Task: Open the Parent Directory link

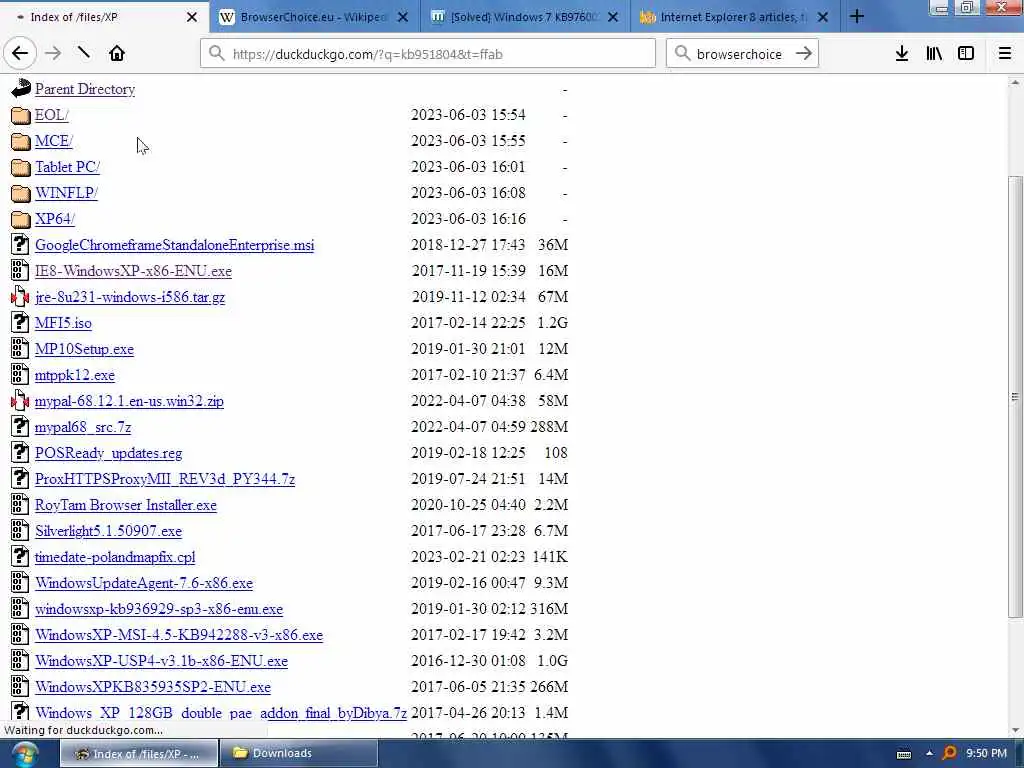Action: (85, 89)
